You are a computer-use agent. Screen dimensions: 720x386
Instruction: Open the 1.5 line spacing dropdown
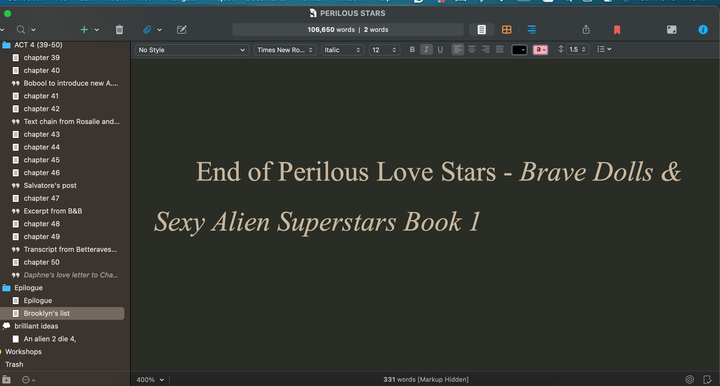tap(578, 50)
